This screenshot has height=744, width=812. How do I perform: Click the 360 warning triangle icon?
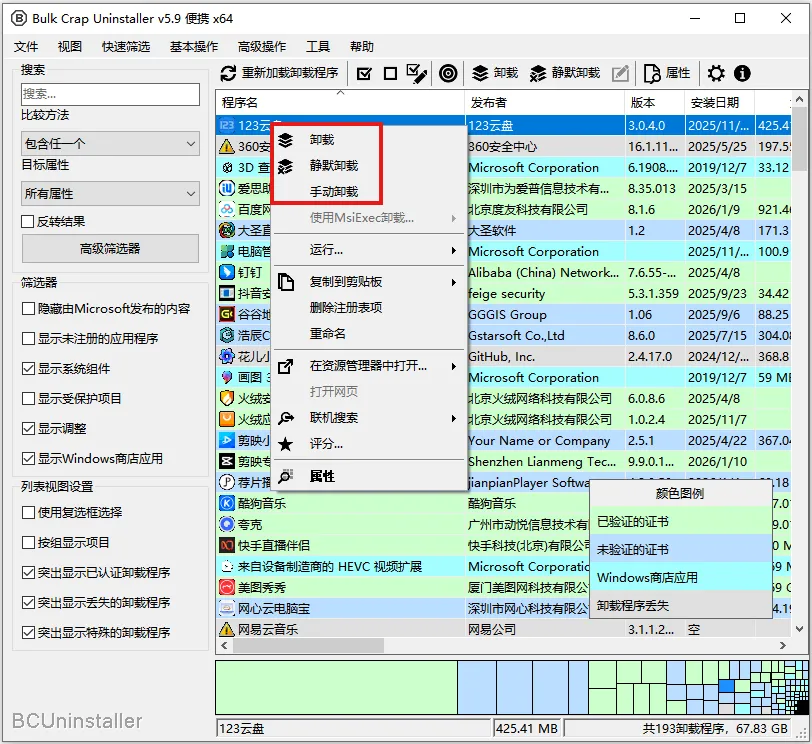click(226, 147)
